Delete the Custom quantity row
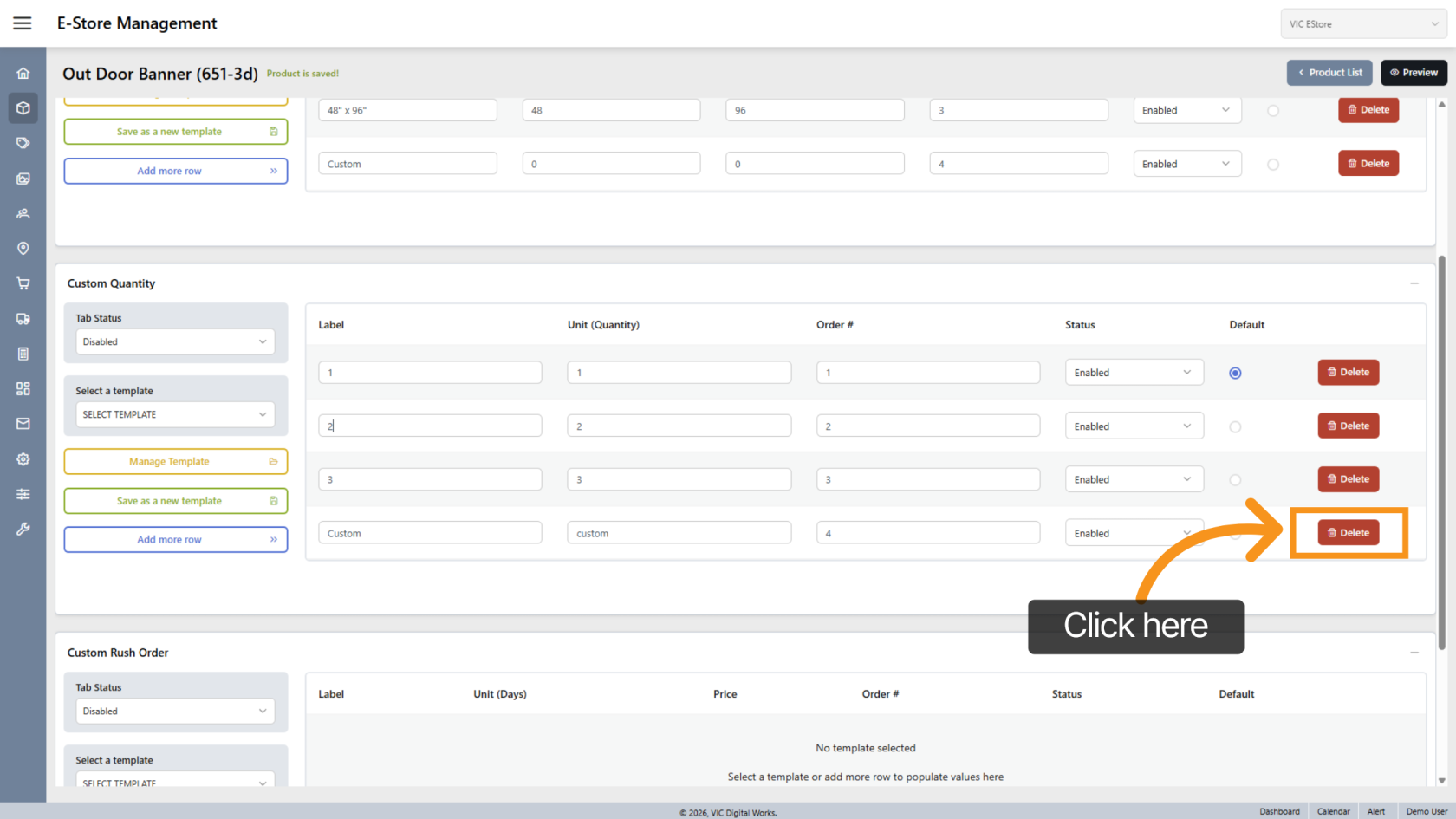This screenshot has width=1456, height=819. (1348, 533)
